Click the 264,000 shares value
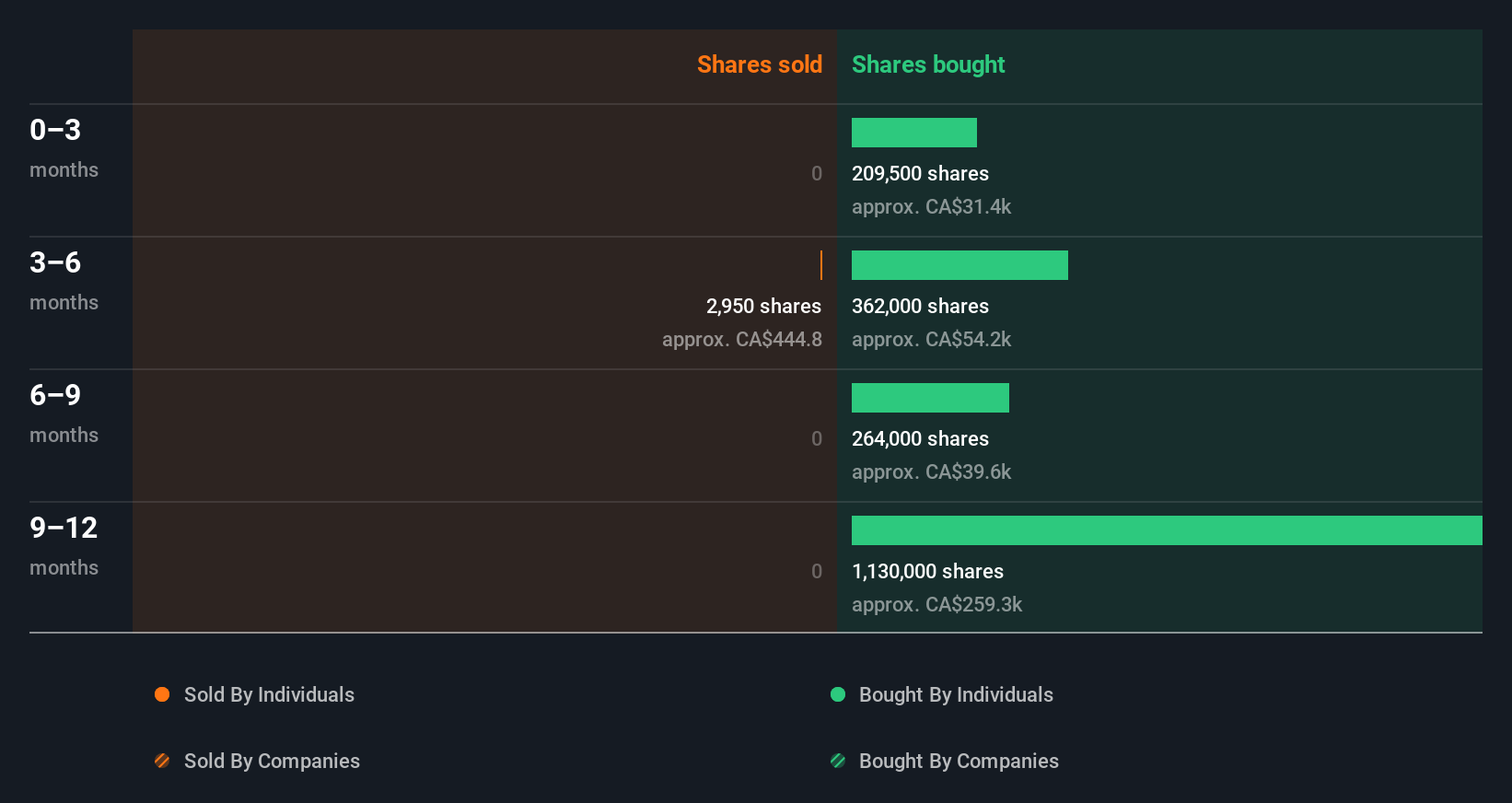This screenshot has height=803, width=1512. click(920, 439)
